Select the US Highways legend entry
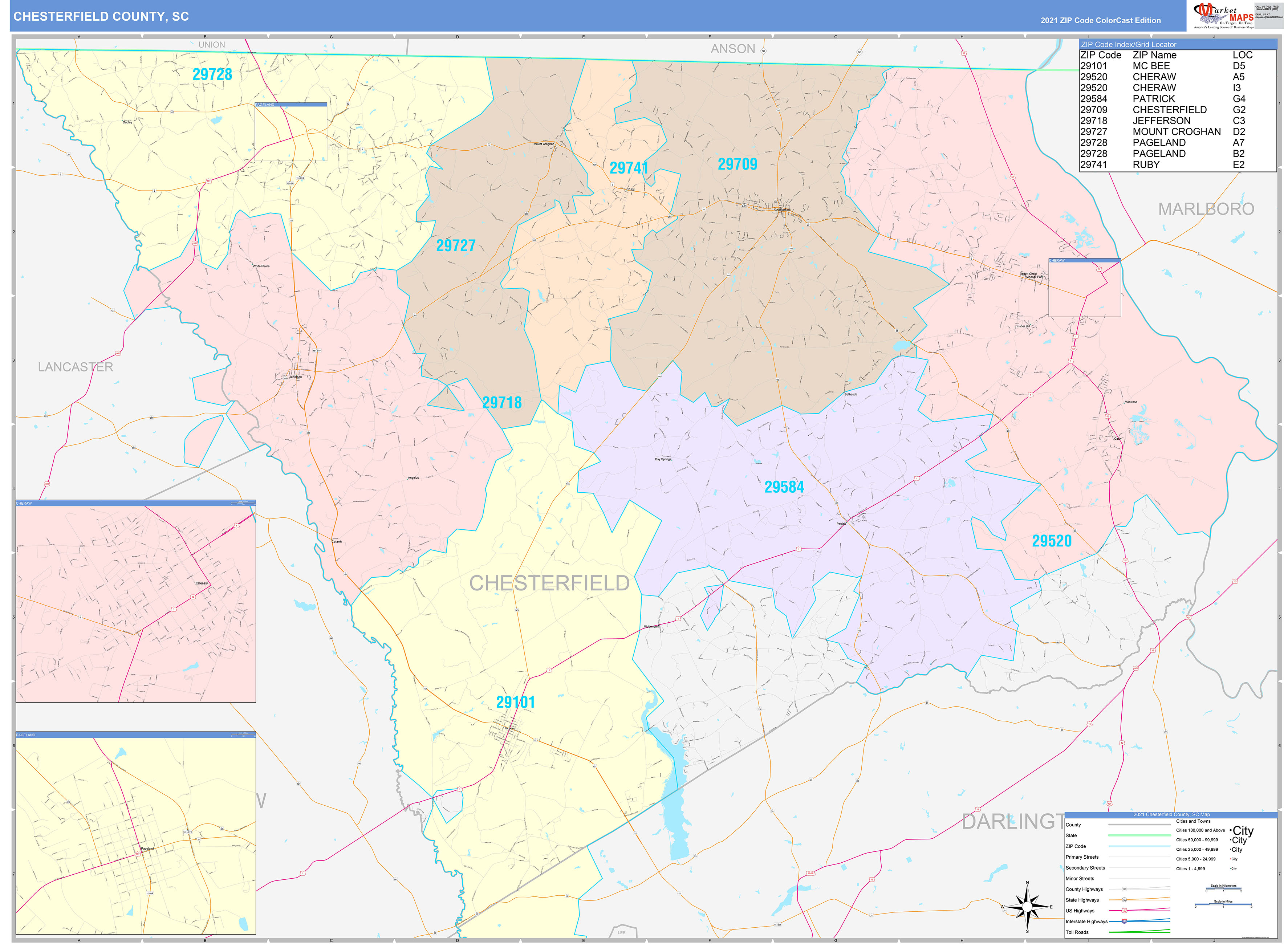The height and width of the screenshot is (944, 1288). click(x=1118, y=911)
